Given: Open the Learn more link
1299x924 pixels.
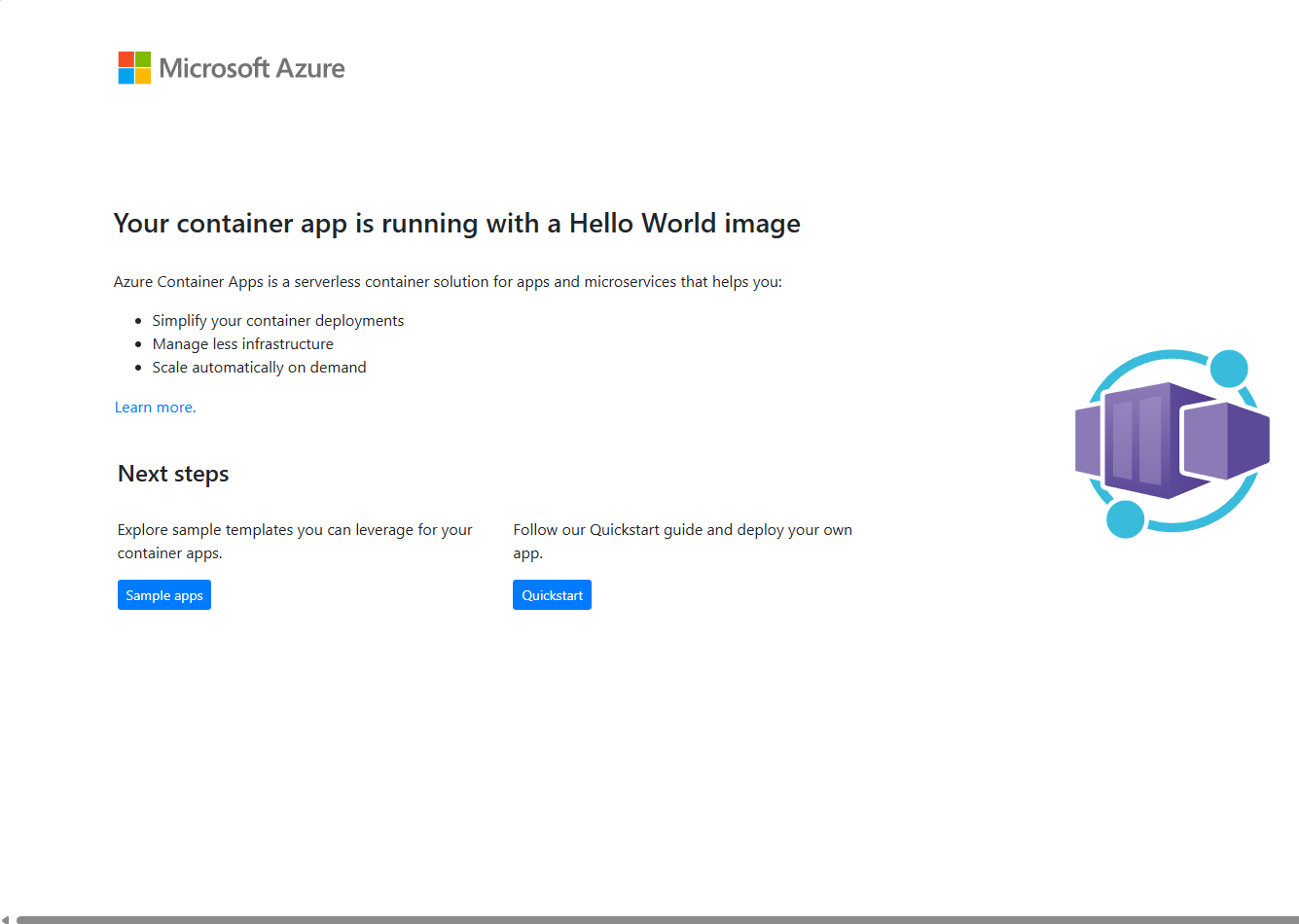Looking at the screenshot, I should coord(155,408).
